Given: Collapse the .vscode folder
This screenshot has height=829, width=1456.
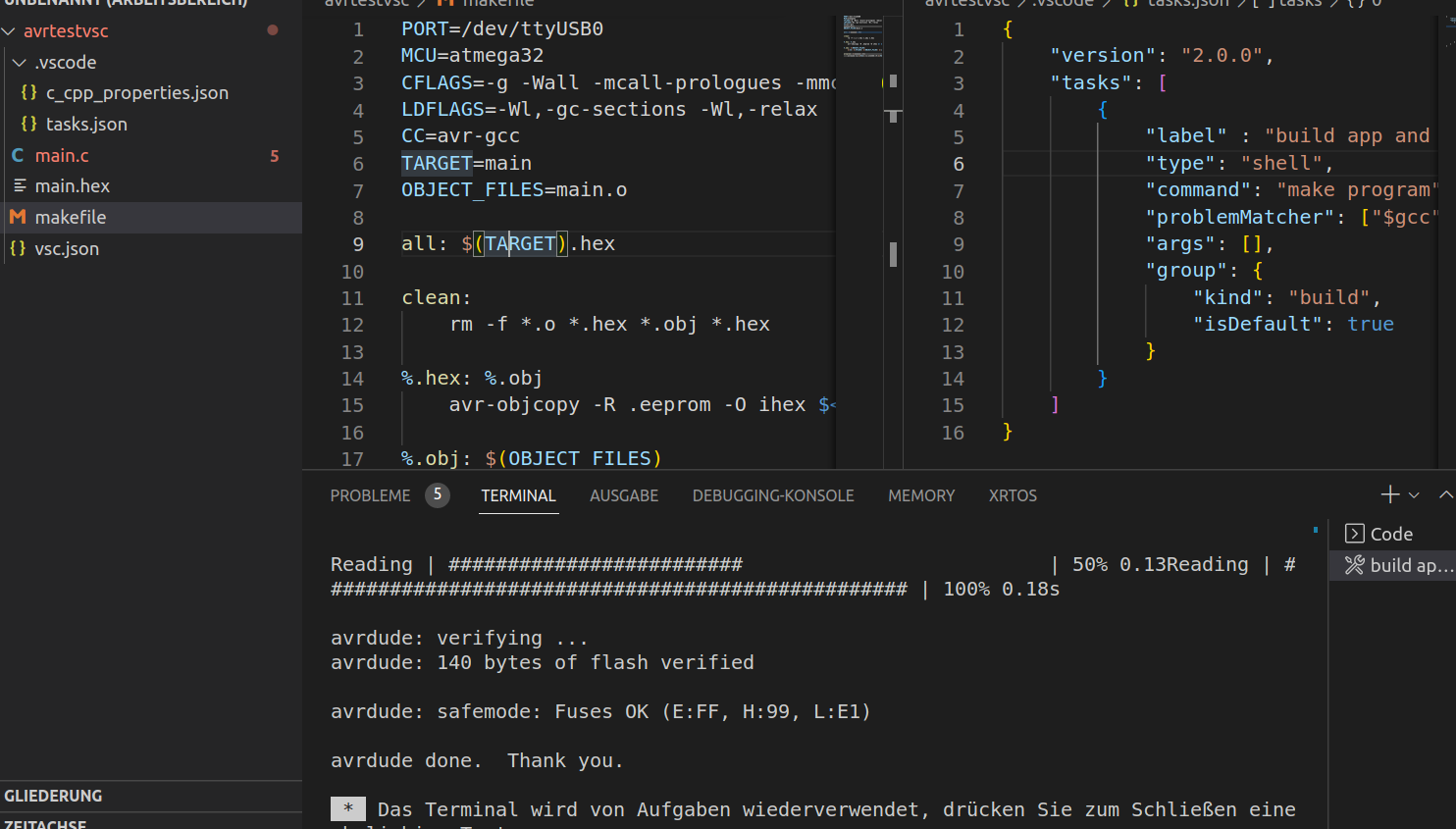Looking at the screenshot, I should (18, 62).
